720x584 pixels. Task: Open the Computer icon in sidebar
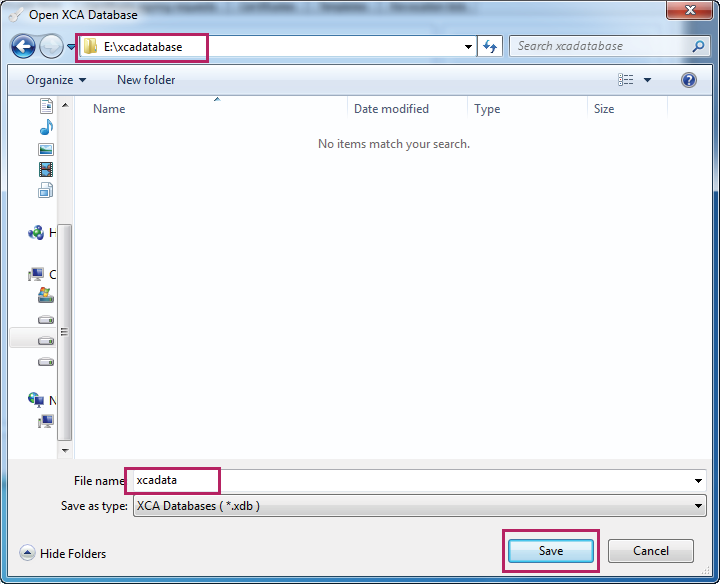36,275
